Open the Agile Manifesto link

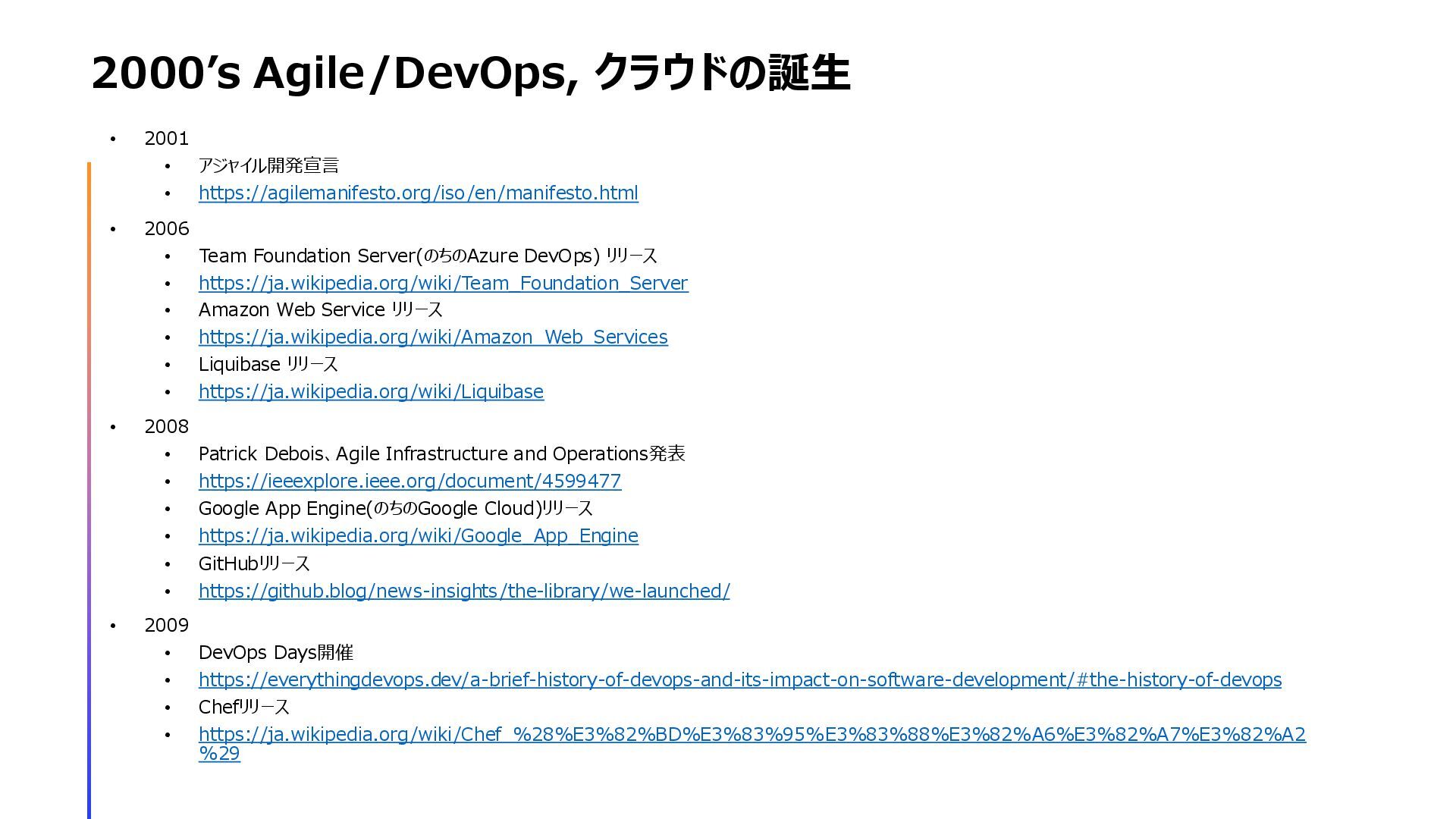pyautogui.click(x=418, y=193)
